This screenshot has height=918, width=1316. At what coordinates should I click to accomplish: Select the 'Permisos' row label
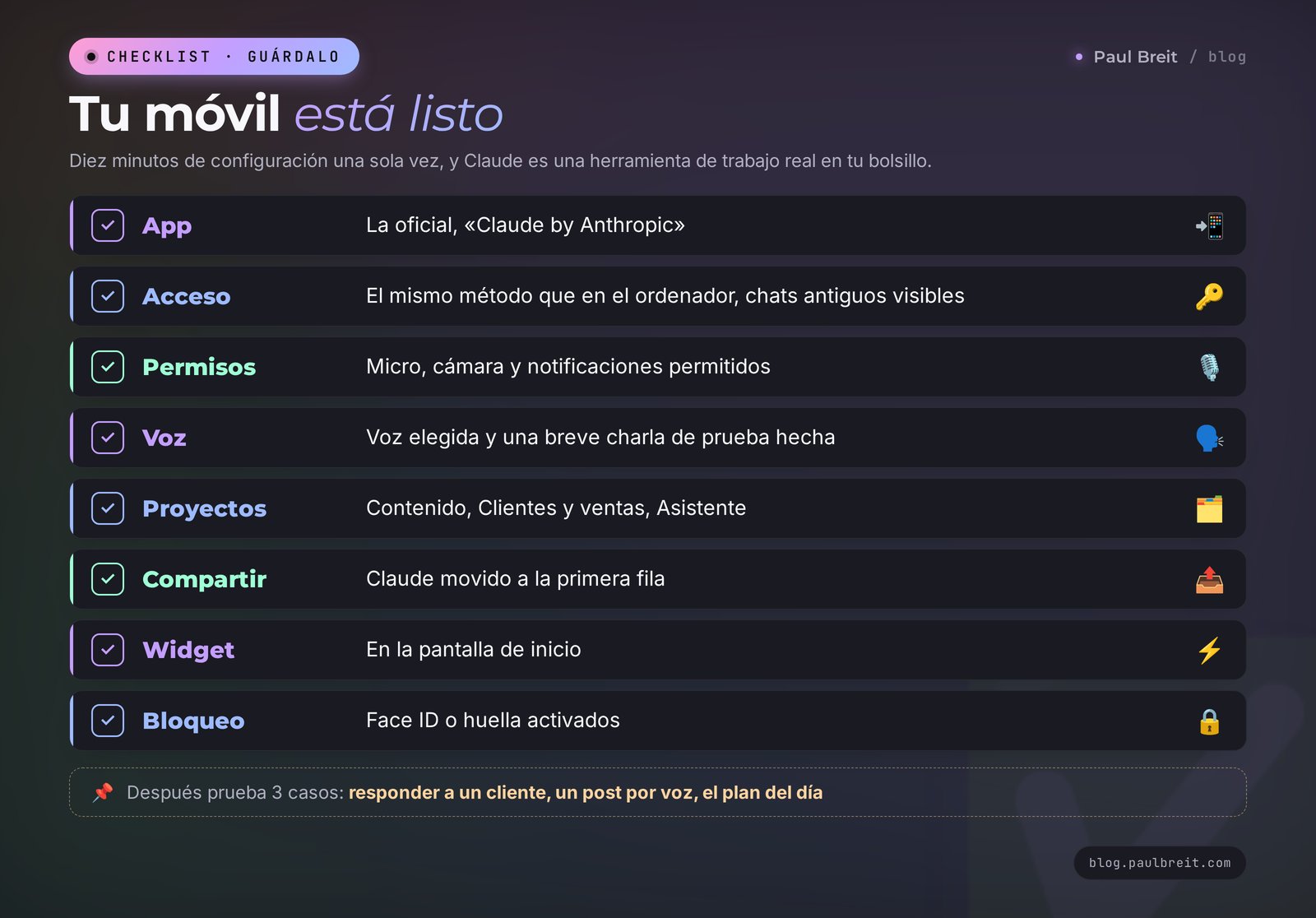click(x=199, y=367)
